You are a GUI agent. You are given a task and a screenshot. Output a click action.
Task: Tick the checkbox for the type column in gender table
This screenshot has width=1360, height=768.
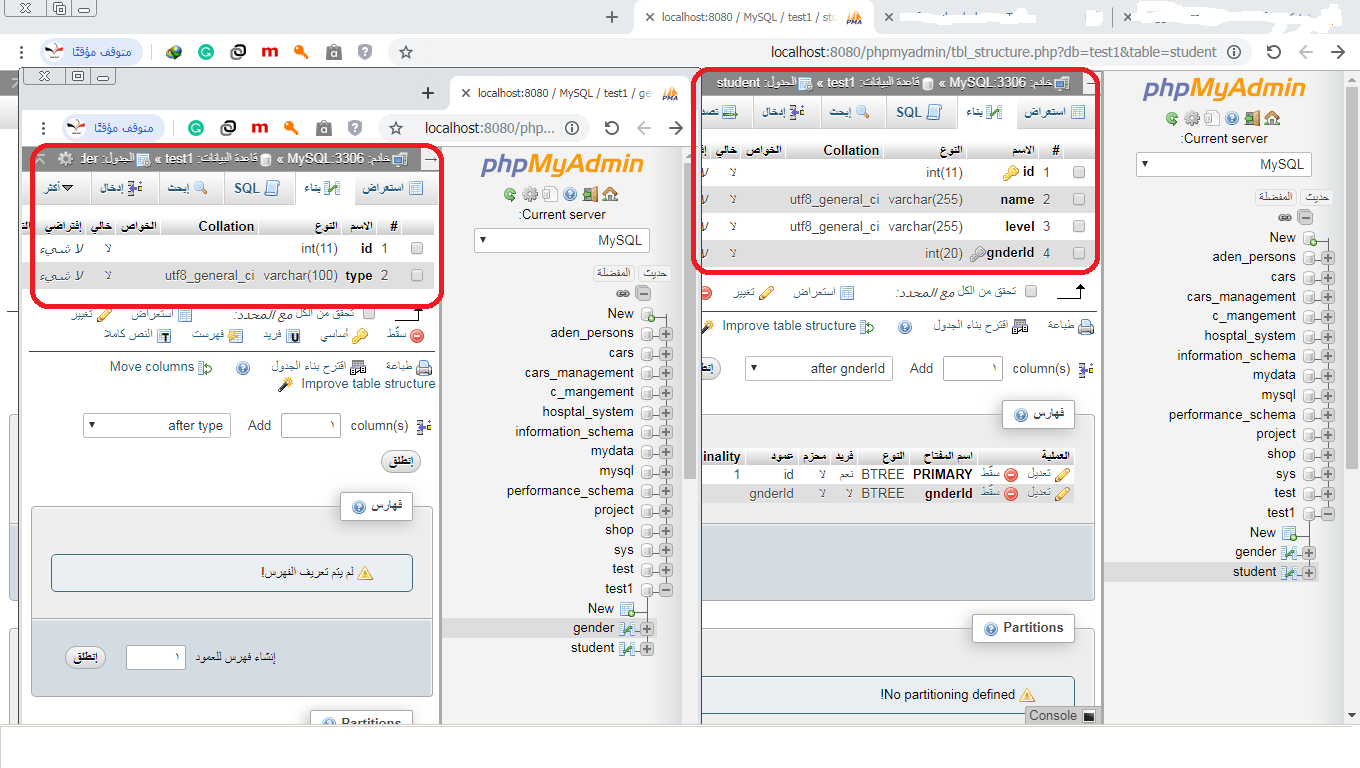click(x=417, y=275)
